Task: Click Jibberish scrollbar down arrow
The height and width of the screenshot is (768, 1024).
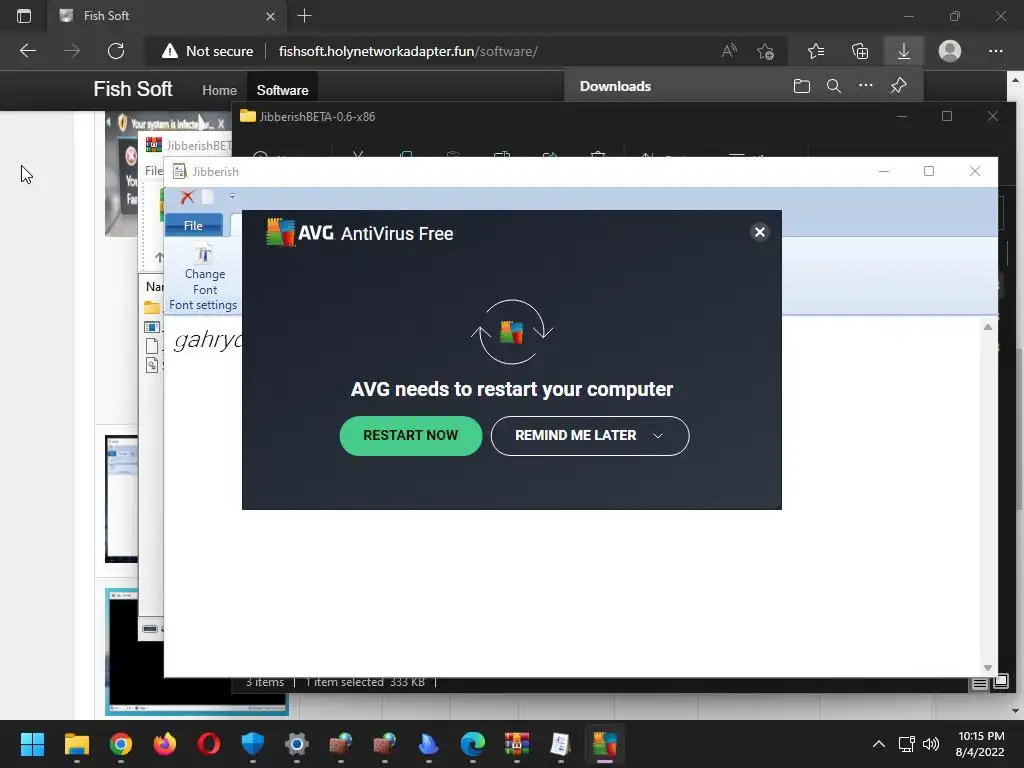Action: pyautogui.click(x=987, y=667)
